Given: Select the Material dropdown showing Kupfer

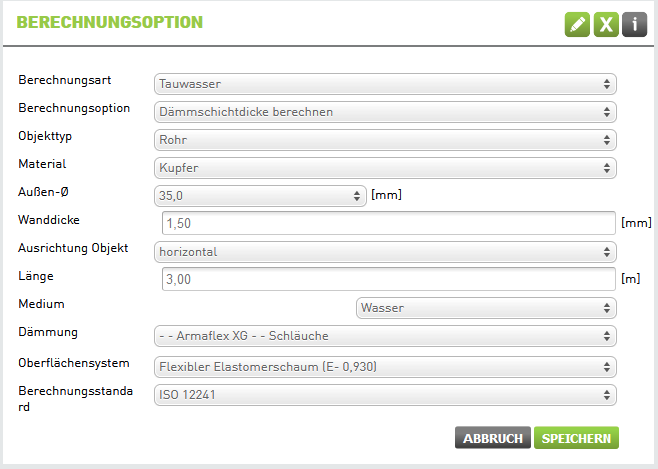Looking at the screenshot, I should [x=385, y=168].
